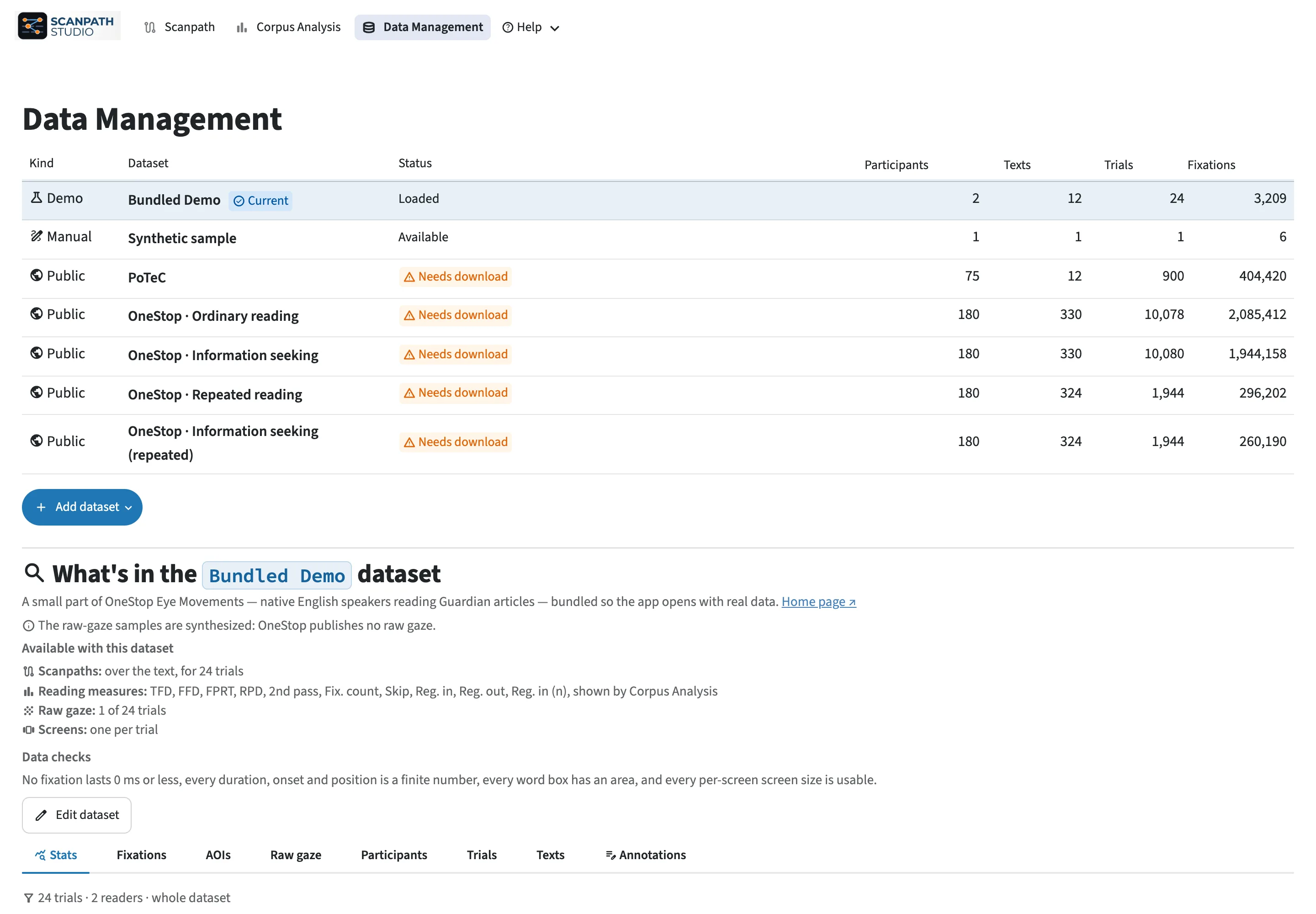Click the Current badge on Bundled Demo

tap(260, 201)
